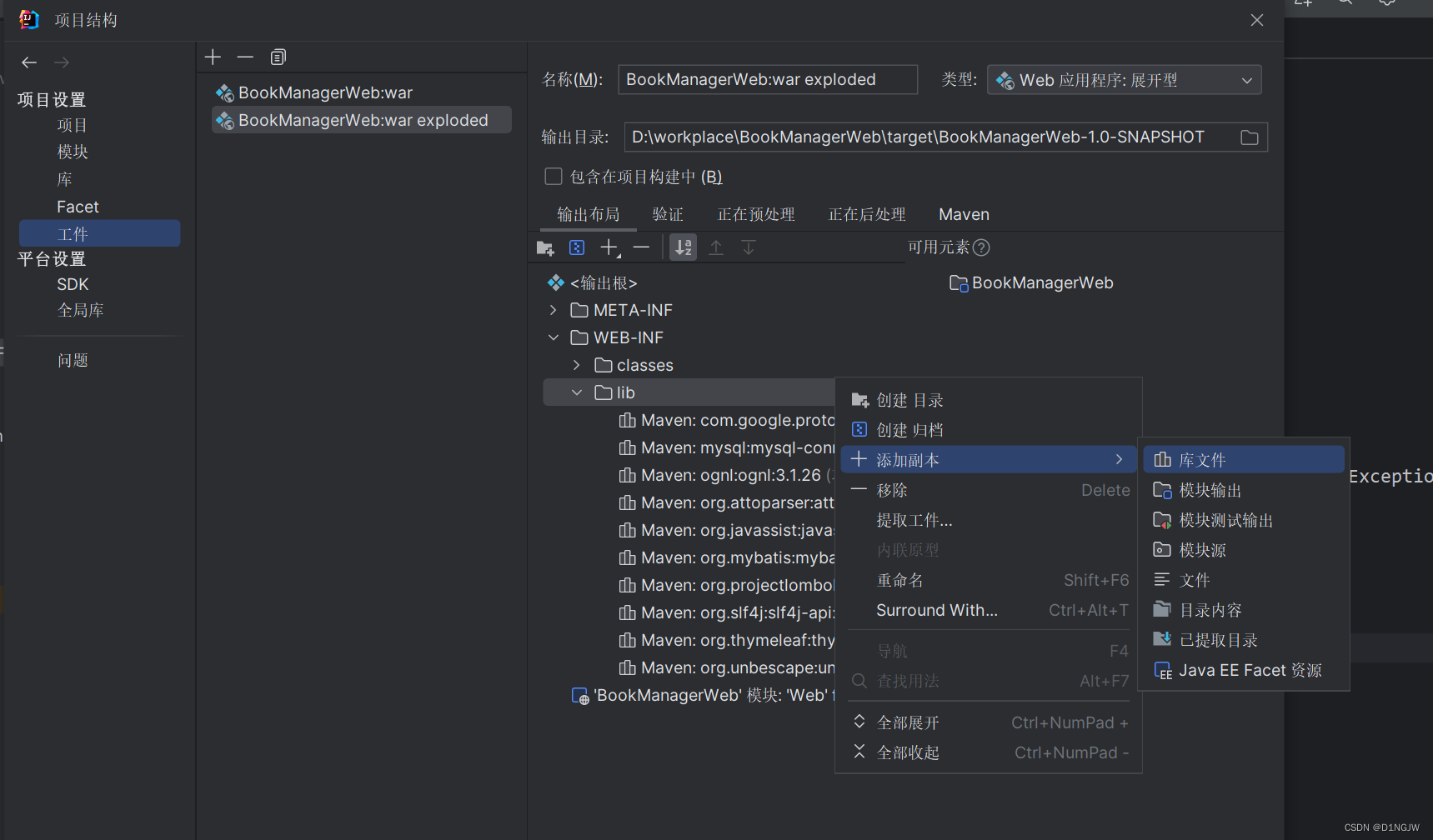Select 提取工件... menu entry

click(x=989, y=521)
